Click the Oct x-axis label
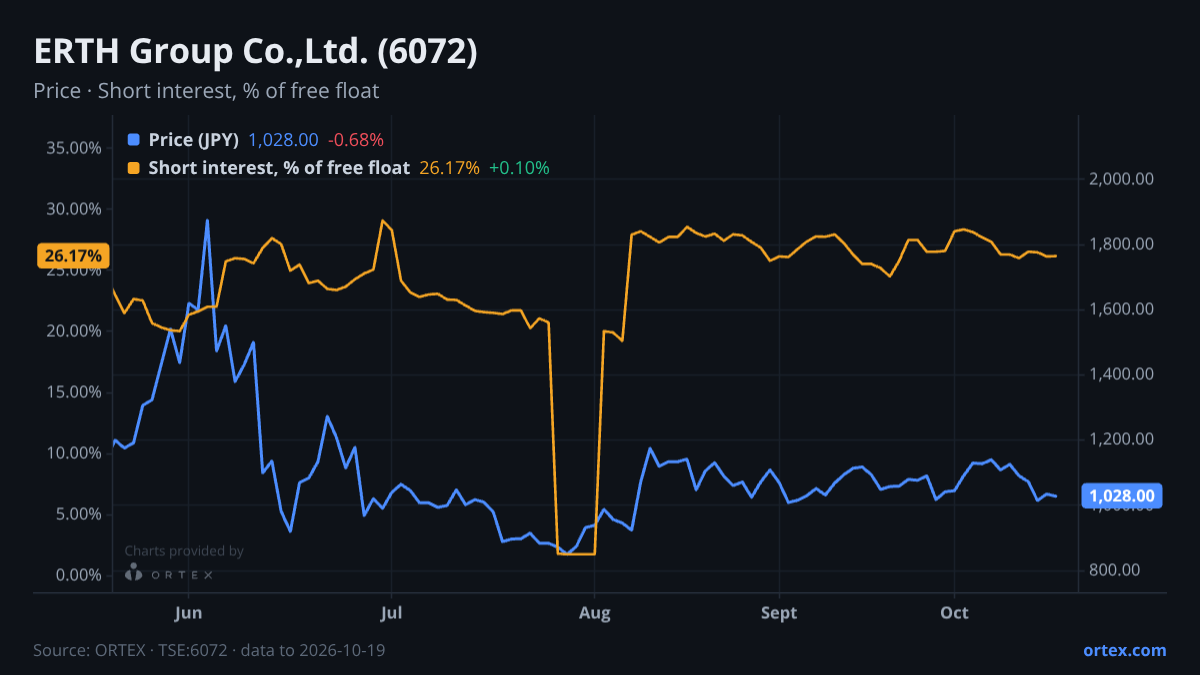This screenshot has width=1200, height=675. pos(955,613)
